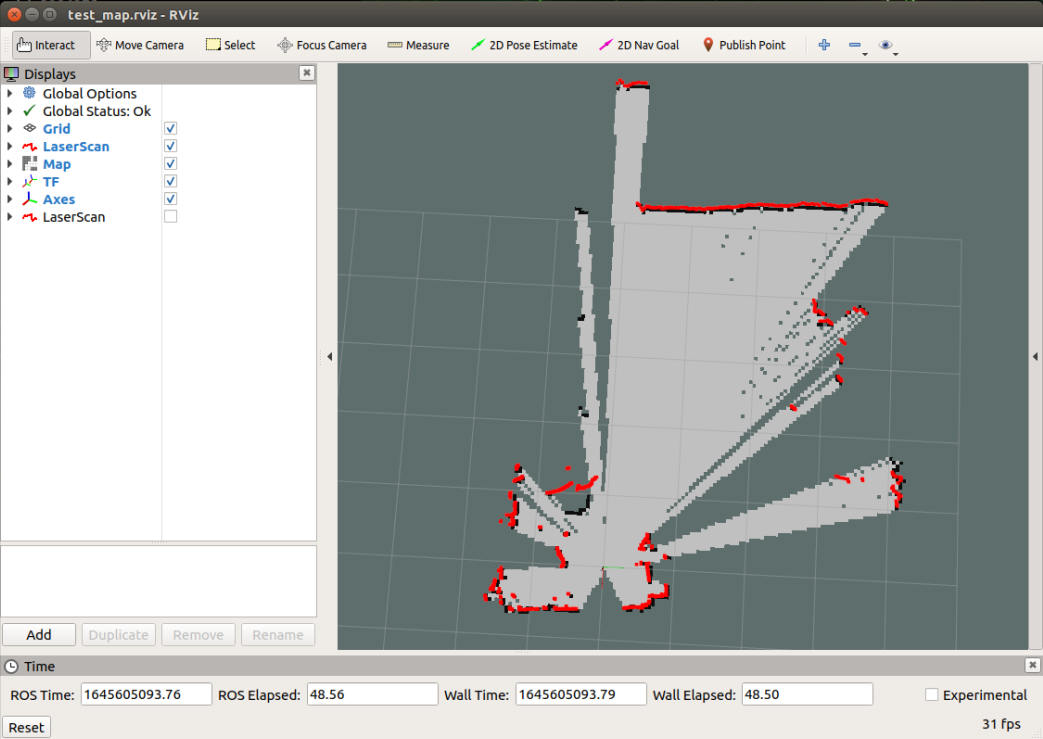1043x739 pixels.
Task: Open the minus remove-tool dropdown
Action: (x=856, y=45)
